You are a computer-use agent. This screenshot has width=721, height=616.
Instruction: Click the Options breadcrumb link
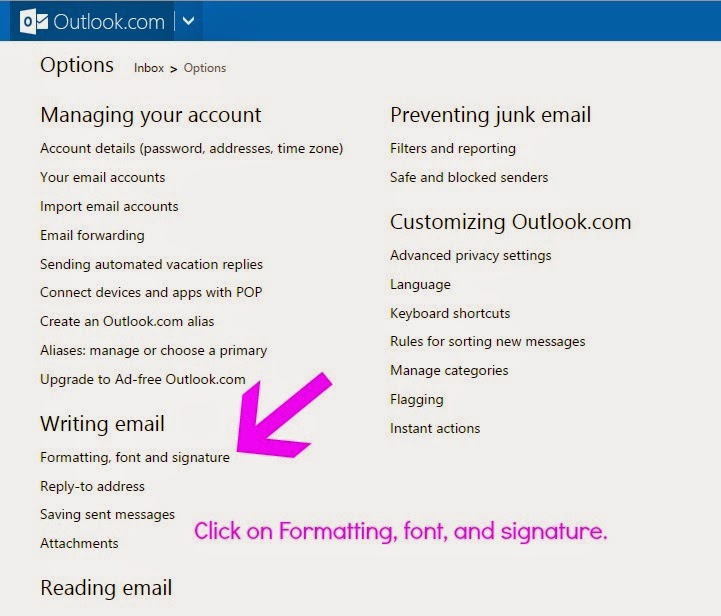pos(205,68)
